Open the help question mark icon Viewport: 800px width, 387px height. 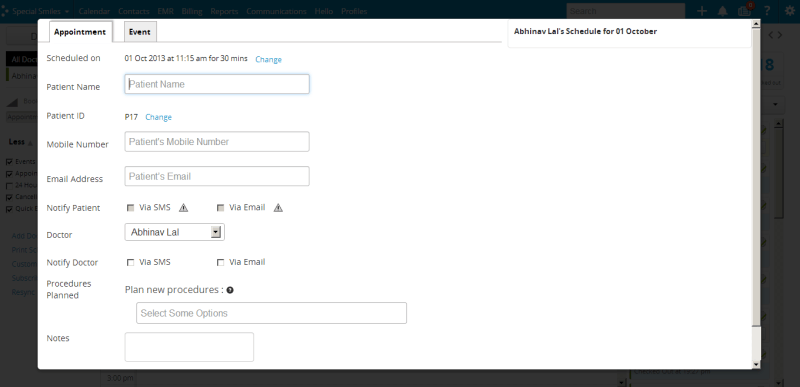(x=767, y=11)
